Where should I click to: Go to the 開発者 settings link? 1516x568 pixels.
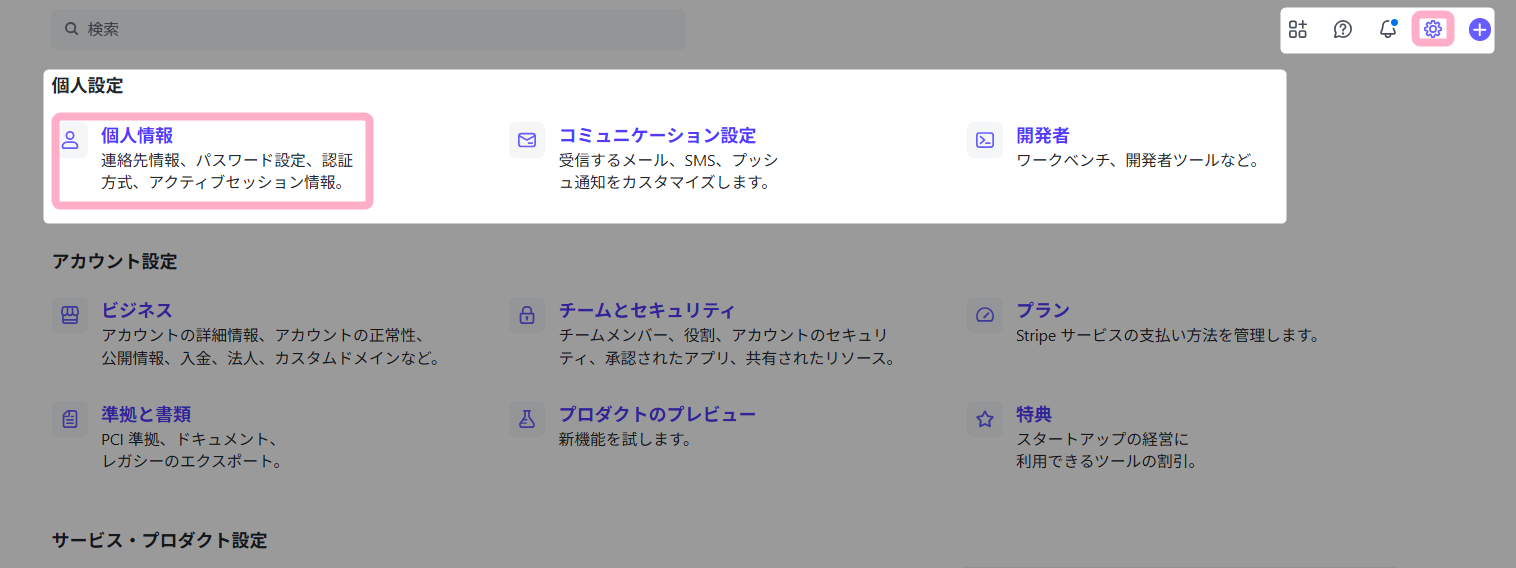point(1042,135)
